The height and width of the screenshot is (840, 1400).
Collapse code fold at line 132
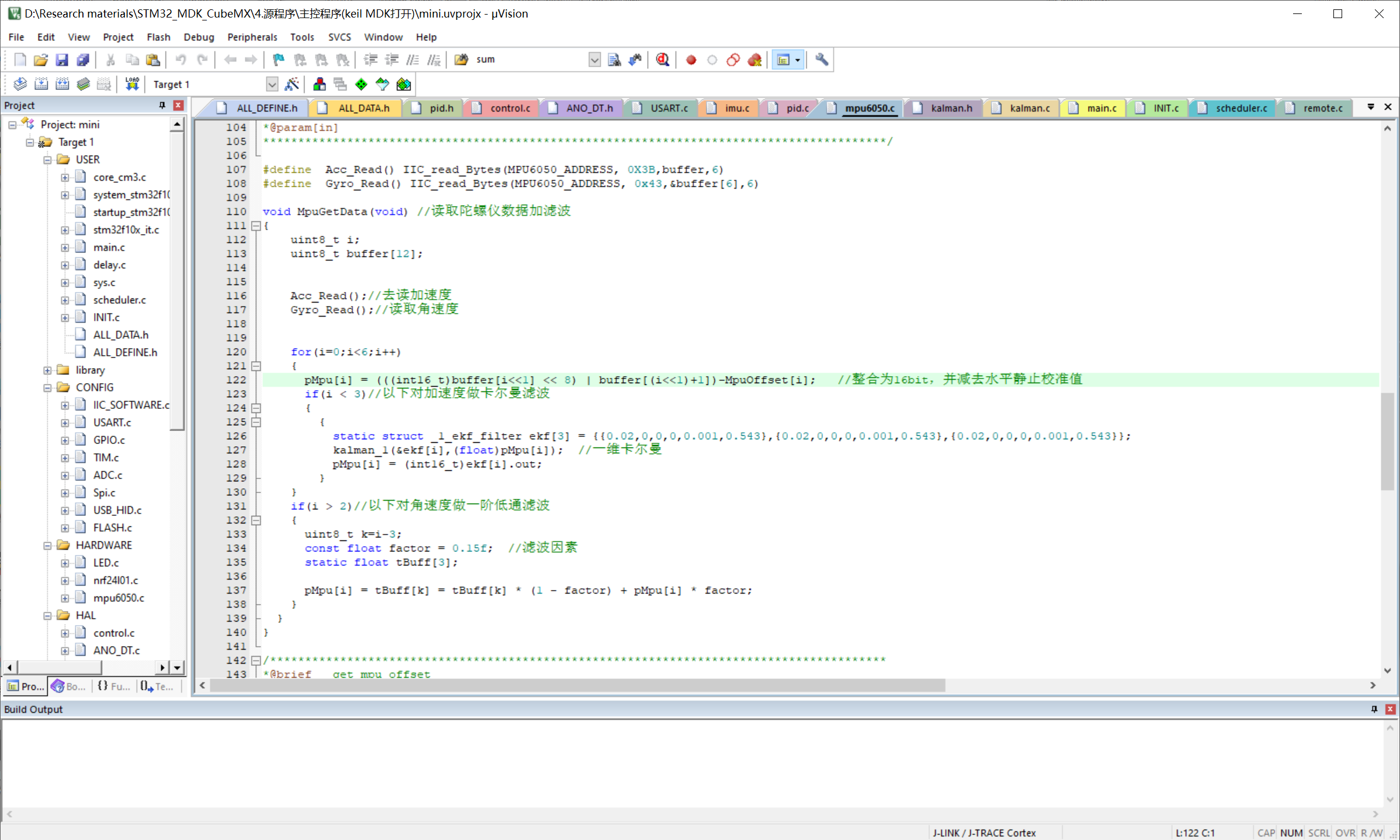256,520
